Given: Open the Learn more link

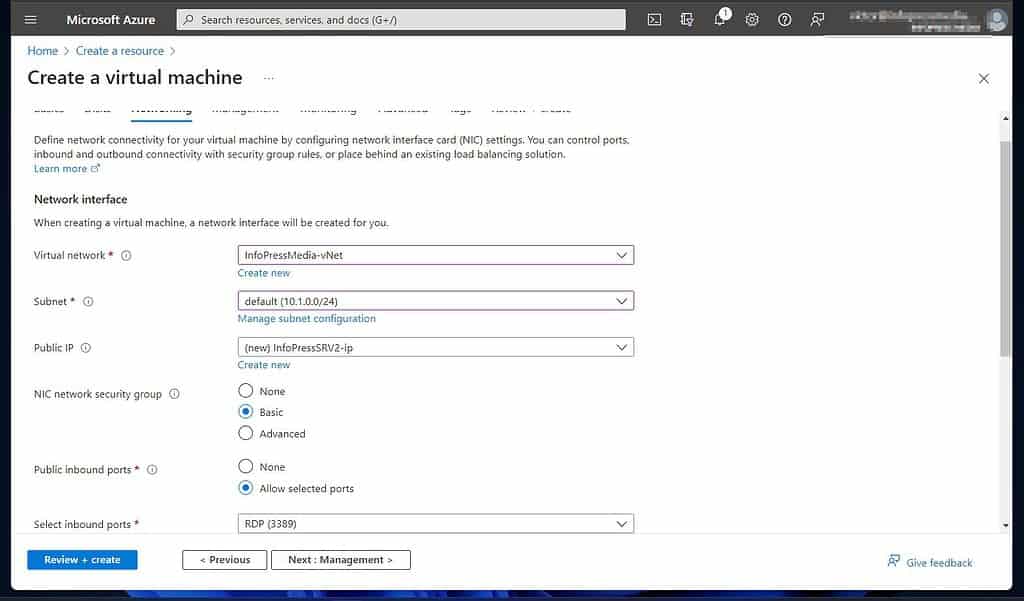Looking at the screenshot, I should [x=60, y=169].
